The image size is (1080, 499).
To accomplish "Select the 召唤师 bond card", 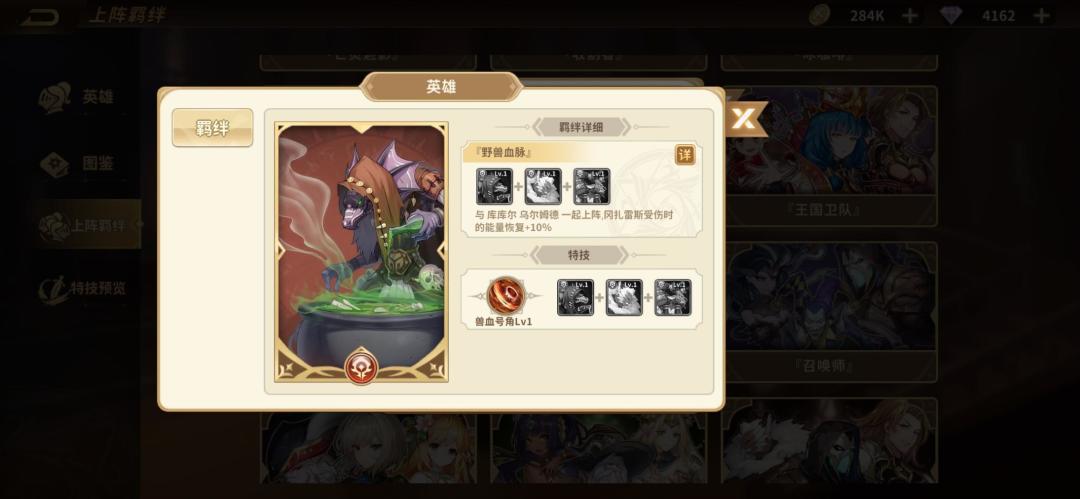I will (x=829, y=312).
